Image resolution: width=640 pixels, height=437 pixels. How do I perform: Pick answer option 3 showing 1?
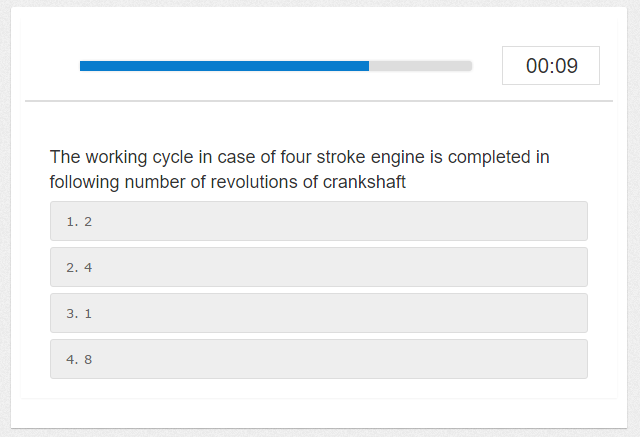[x=318, y=313]
